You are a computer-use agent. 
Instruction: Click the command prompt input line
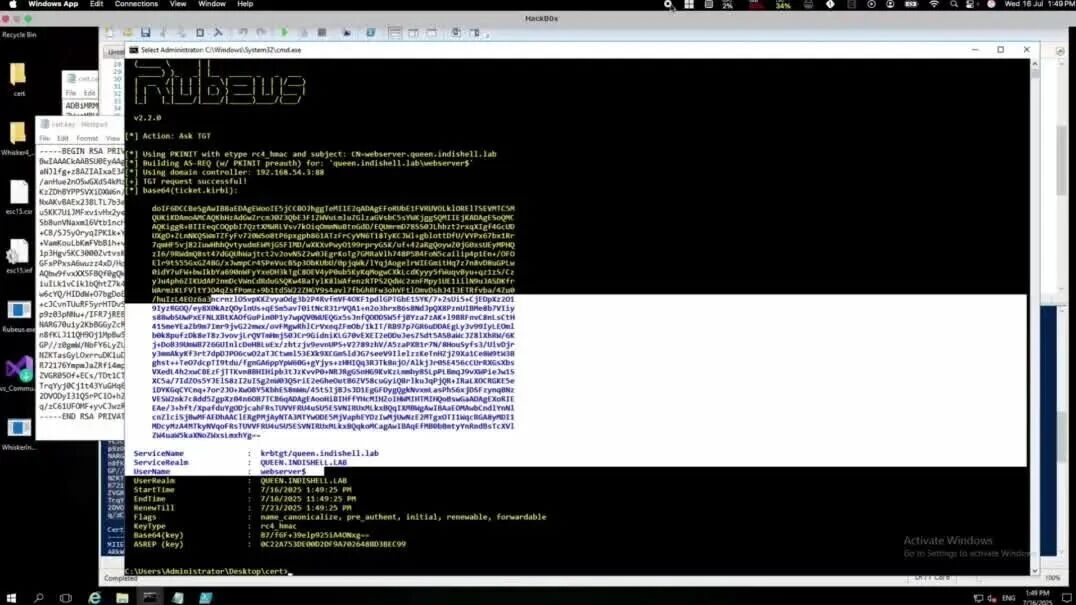tap(209, 571)
